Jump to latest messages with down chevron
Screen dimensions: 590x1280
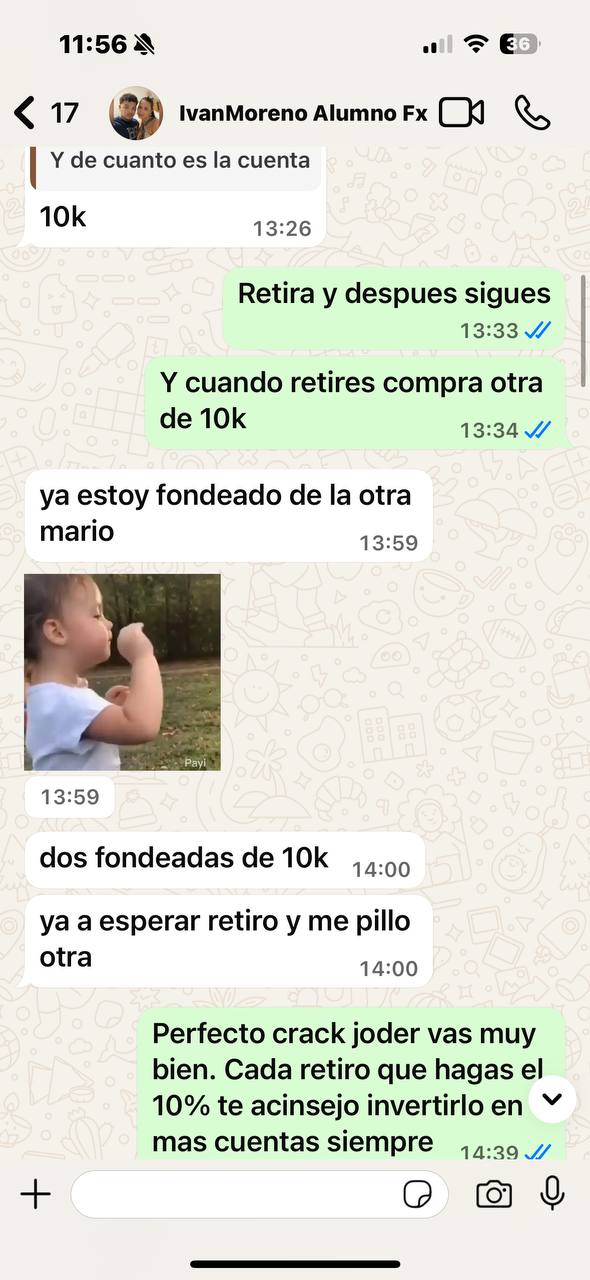click(x=552, y=1100)
